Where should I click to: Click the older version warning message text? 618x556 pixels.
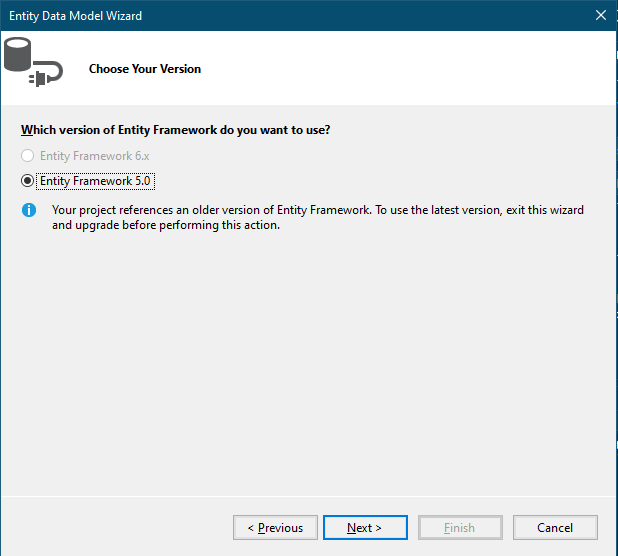click(x=318, y=218)
